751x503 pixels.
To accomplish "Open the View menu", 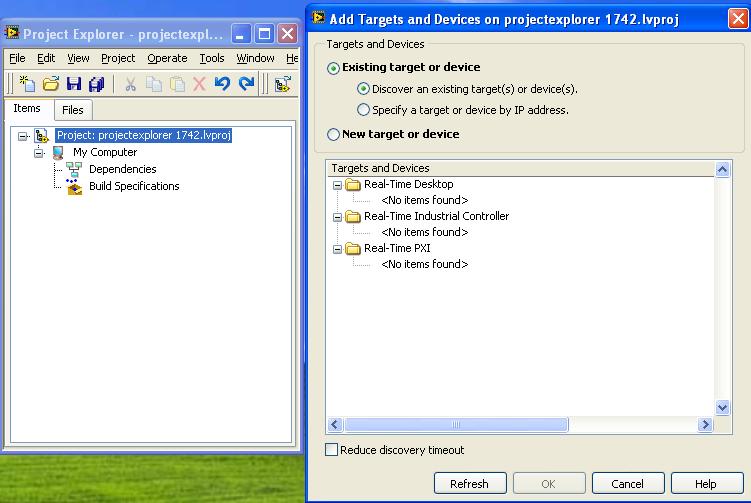I will 78,58.
